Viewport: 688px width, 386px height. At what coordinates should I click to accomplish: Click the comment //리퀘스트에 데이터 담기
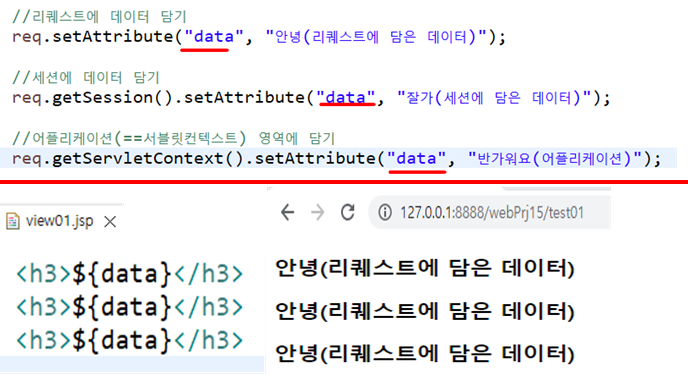pyautogui.click(x=100, y=17)
